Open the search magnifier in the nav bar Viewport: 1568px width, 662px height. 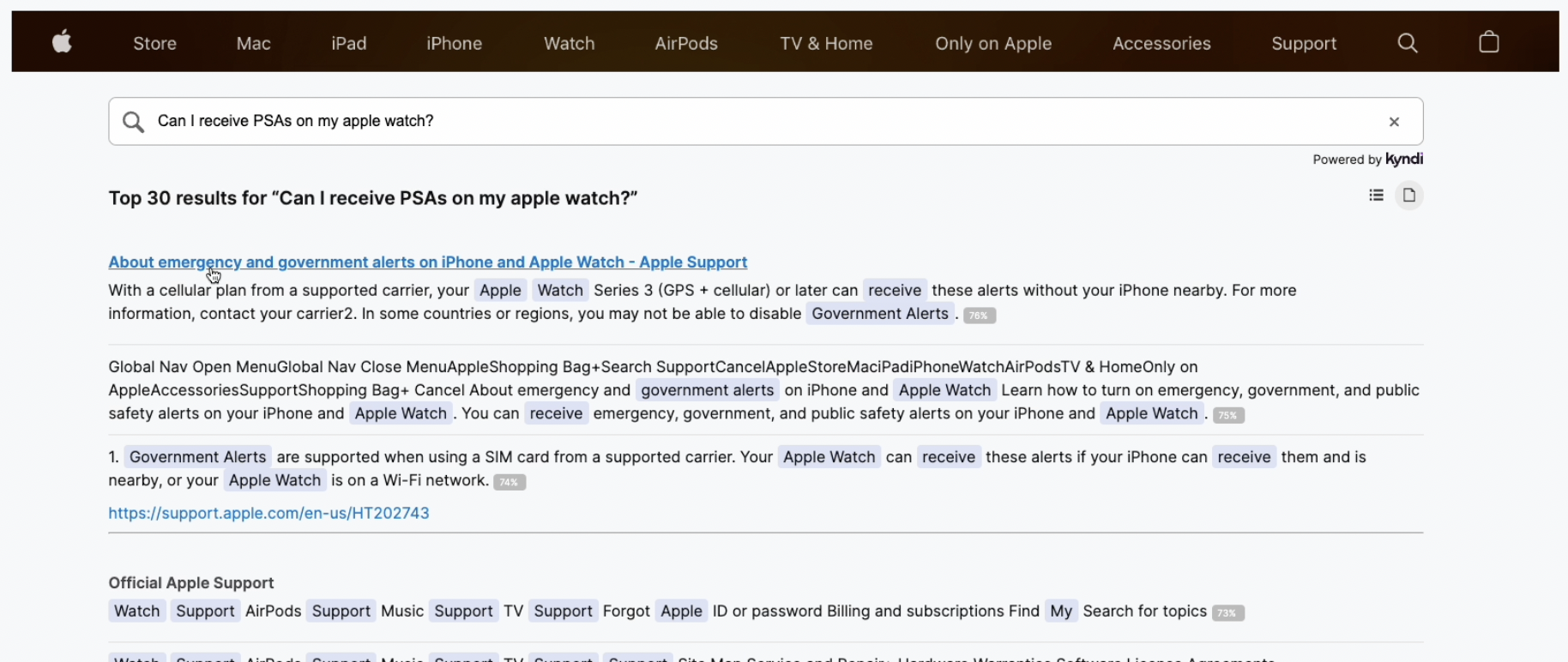1408,43
